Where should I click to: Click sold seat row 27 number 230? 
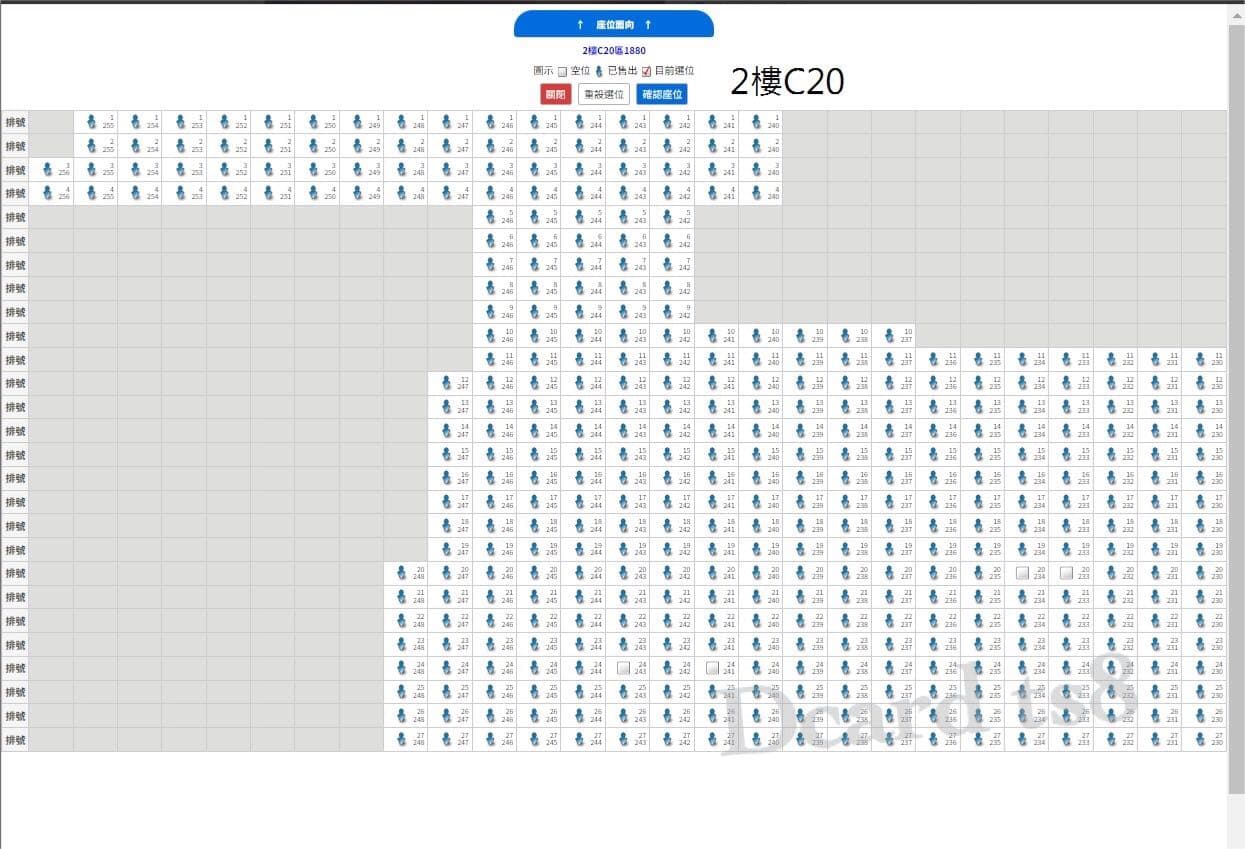click(x=1201, y=740)
